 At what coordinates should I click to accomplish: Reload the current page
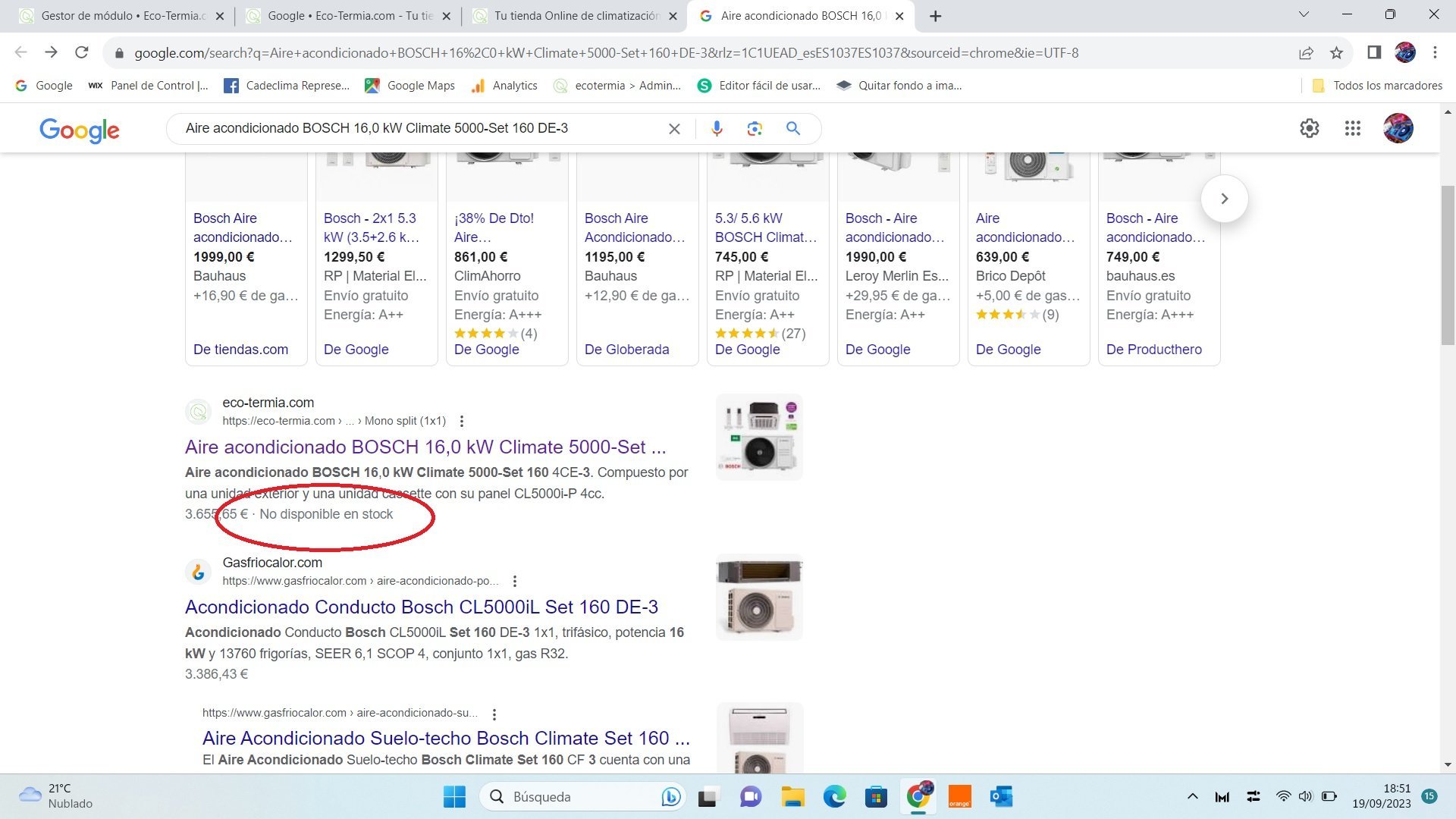click(x=82, y=53)
